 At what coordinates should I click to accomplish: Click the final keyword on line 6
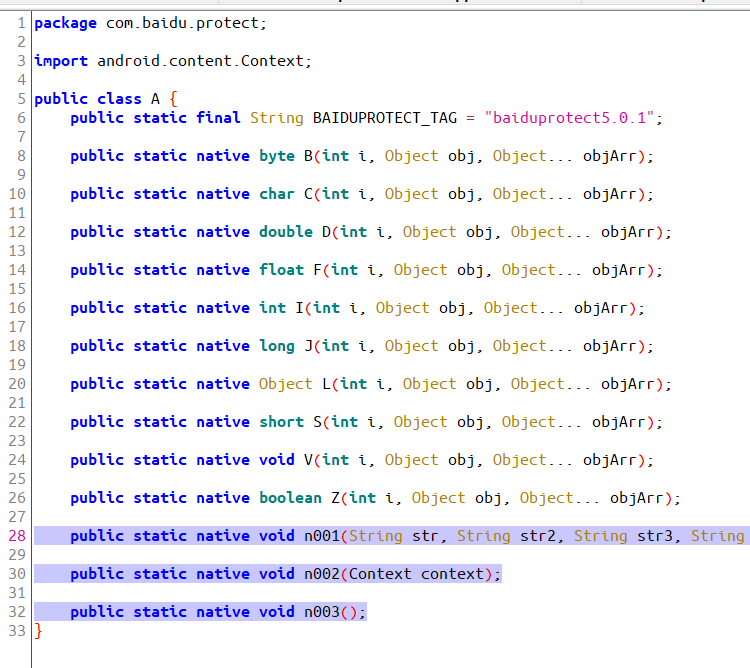(x=218, y=118)
